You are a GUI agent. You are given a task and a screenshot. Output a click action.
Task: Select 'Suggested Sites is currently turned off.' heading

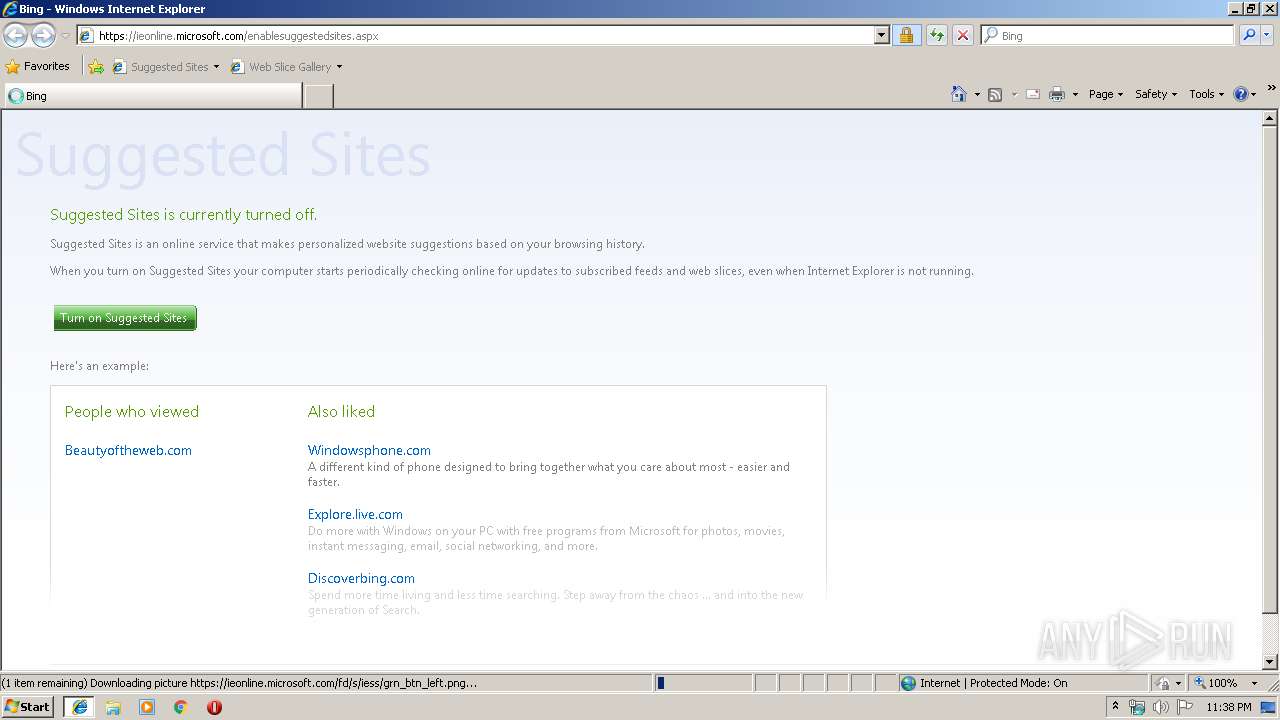(x=184, y=215)
